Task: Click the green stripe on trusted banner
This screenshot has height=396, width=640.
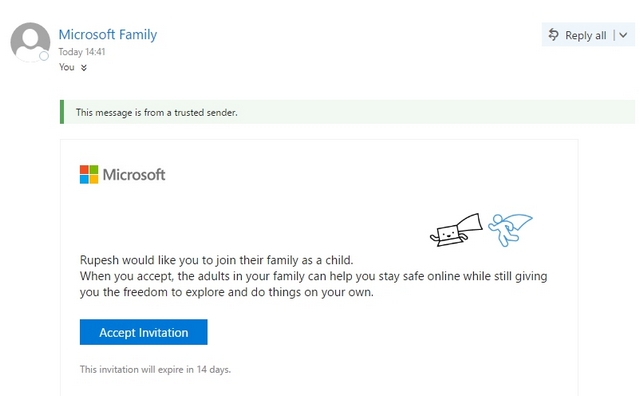Action: pyautogui.click(x=62, y=112)
